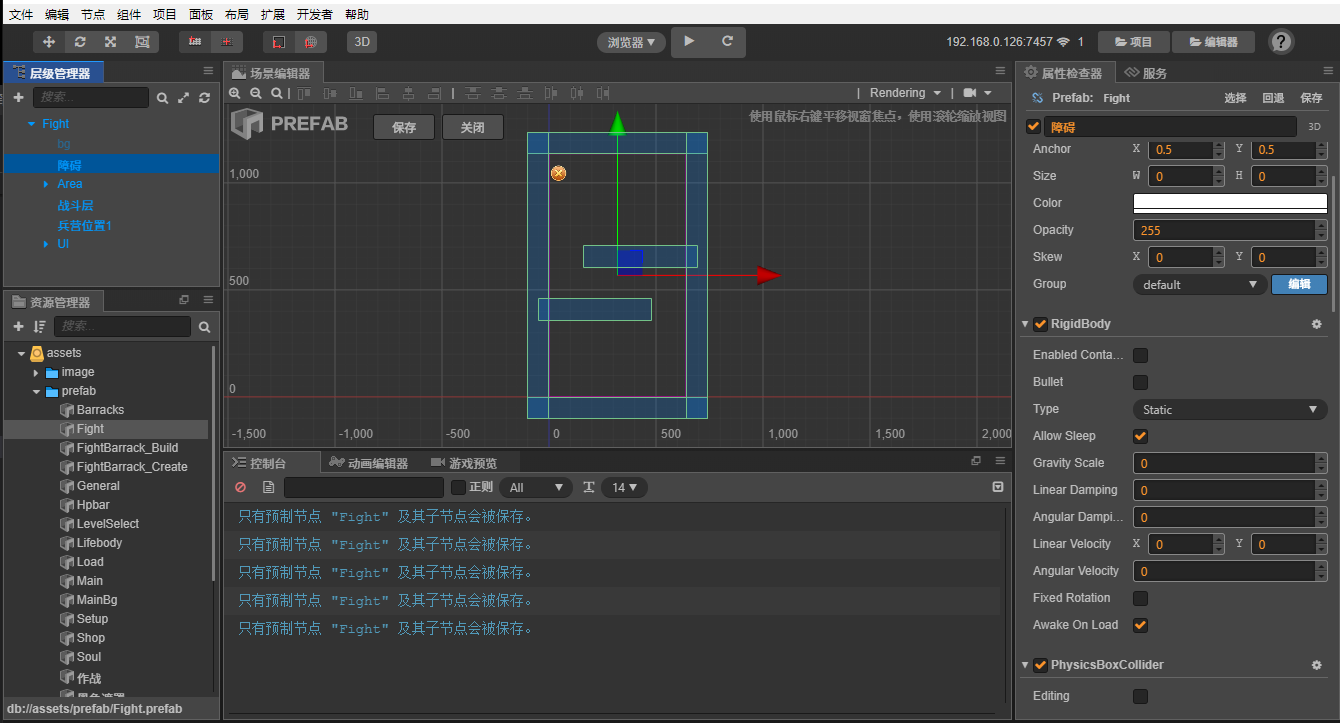Toggle the Allow Sleep checkbox
This screenshot has width=1340, height=723.
coord(1140,436)
